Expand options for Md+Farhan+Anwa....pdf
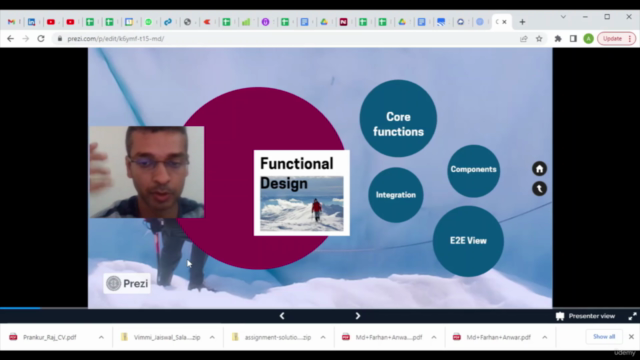Screen dimensions: 640x360 tap(434, 337)
